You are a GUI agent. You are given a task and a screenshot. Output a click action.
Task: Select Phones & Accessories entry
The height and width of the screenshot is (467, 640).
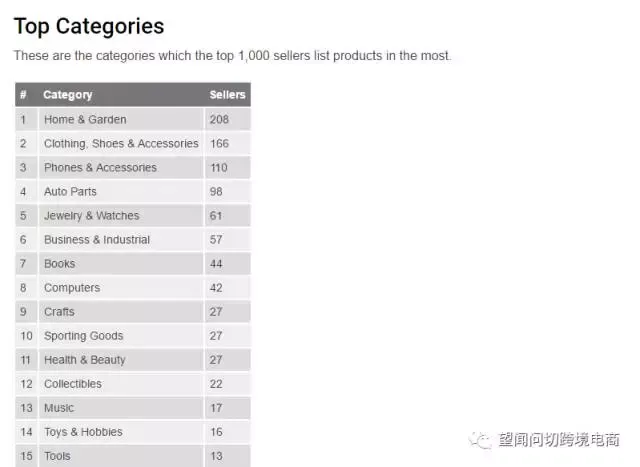[x=100, y=168]
